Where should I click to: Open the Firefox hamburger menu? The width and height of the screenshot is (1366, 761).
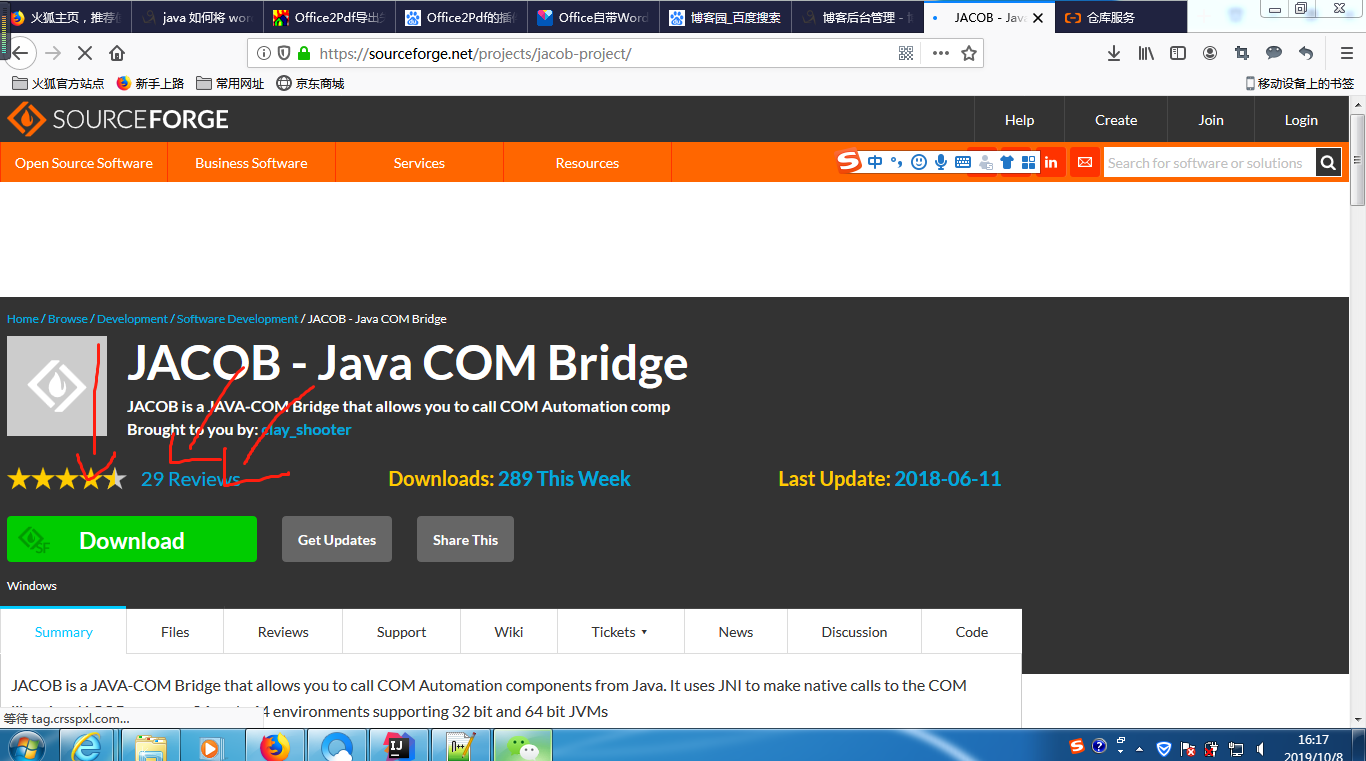click(1345, 53)
